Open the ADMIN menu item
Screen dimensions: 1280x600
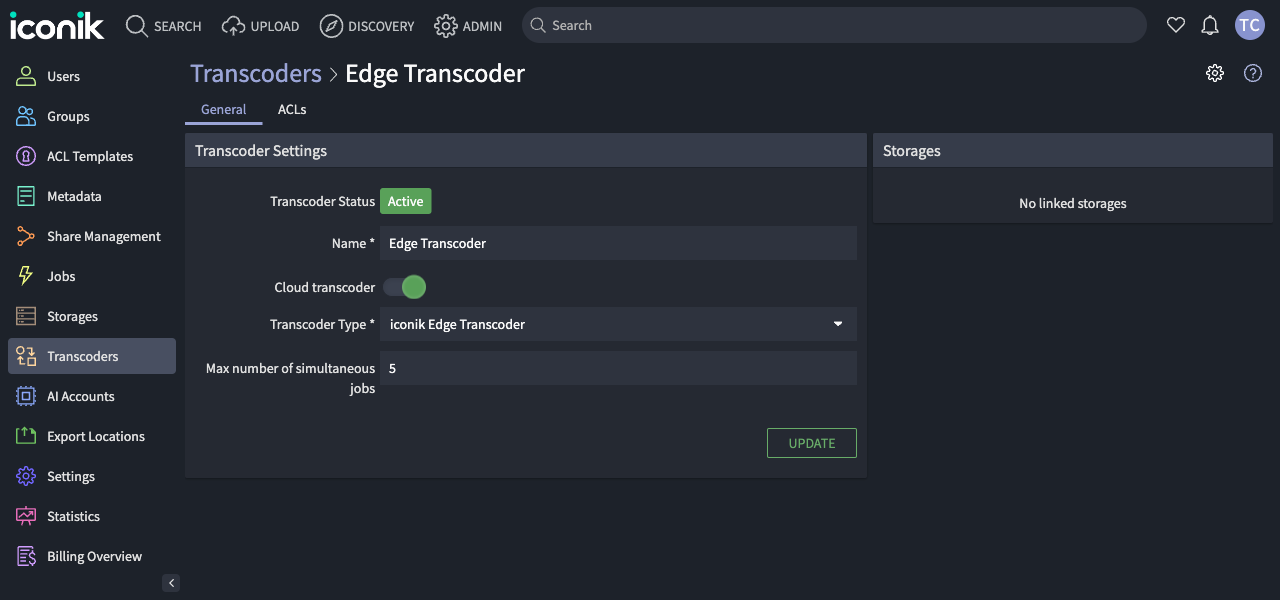click(x=468, y=26)
